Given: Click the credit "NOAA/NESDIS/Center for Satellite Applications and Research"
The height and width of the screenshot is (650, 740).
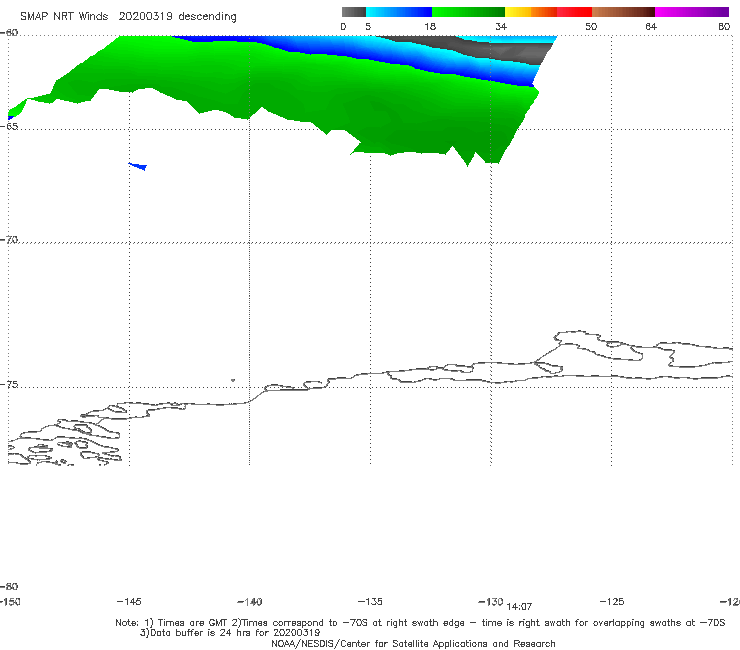Looking at the screenshot, I should [413, 644].
